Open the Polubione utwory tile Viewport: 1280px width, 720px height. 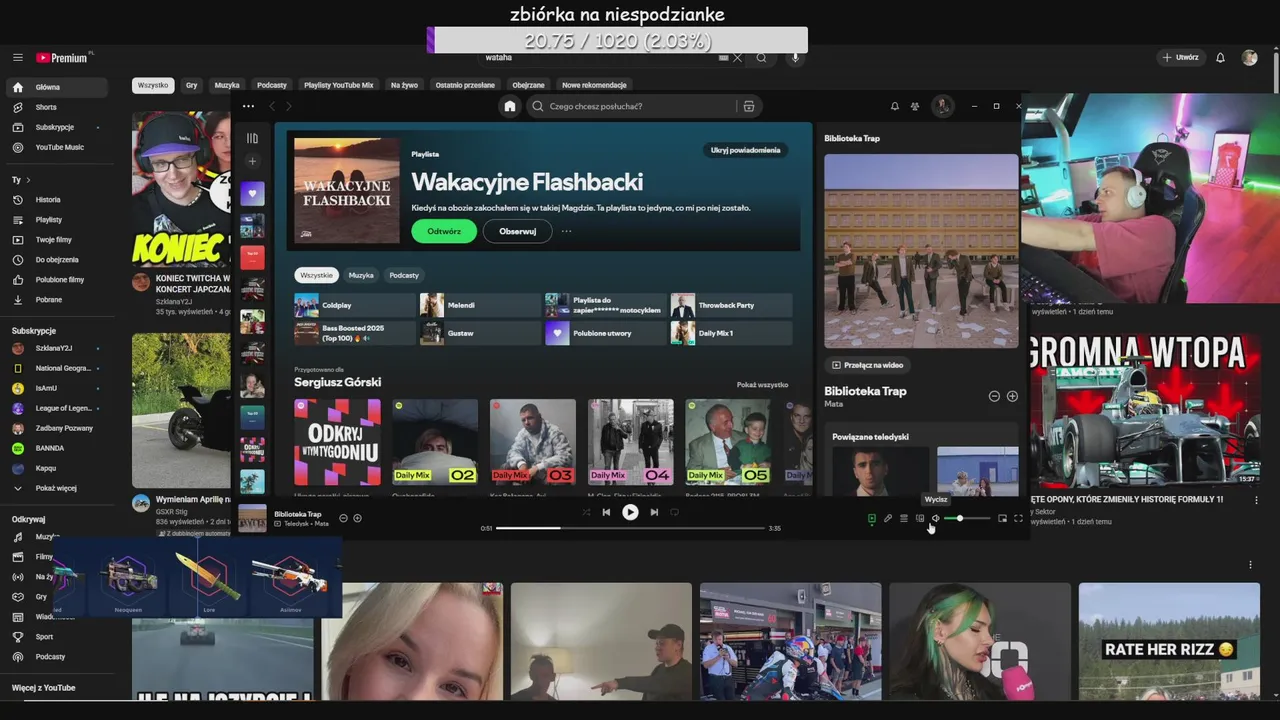click(x=606, y=333)
